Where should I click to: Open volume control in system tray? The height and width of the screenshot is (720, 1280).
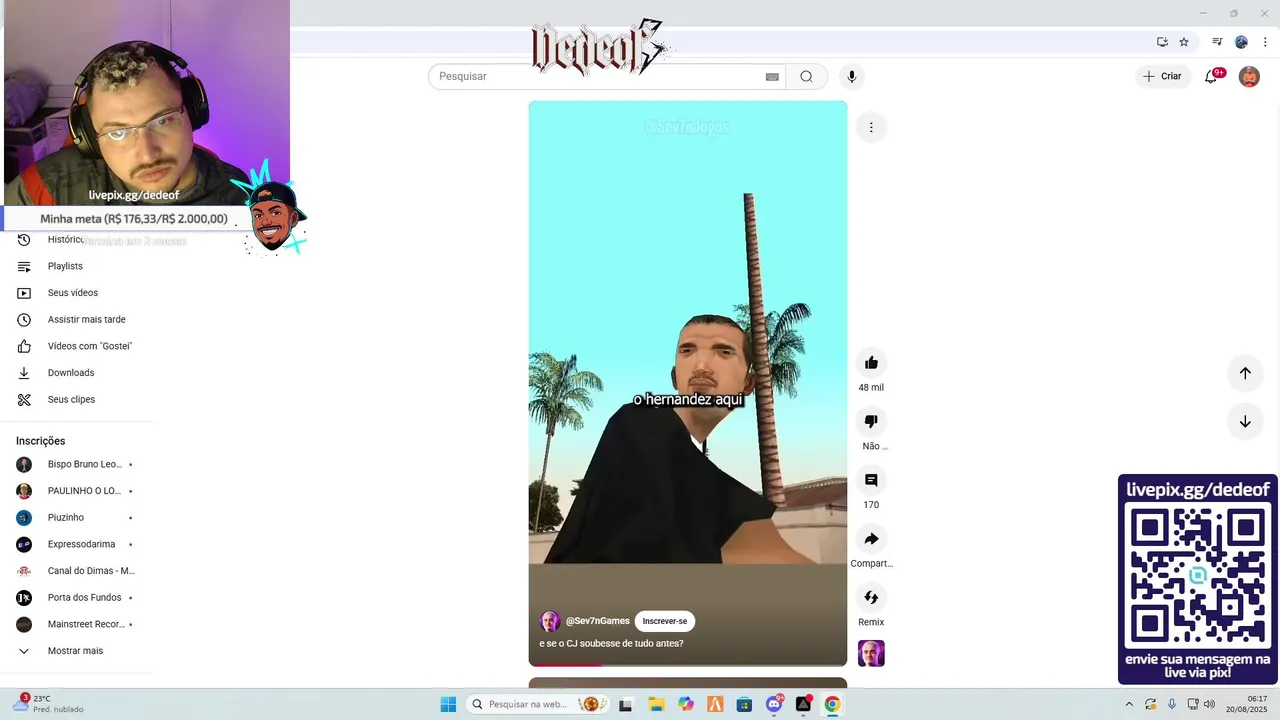(1209, 704)
